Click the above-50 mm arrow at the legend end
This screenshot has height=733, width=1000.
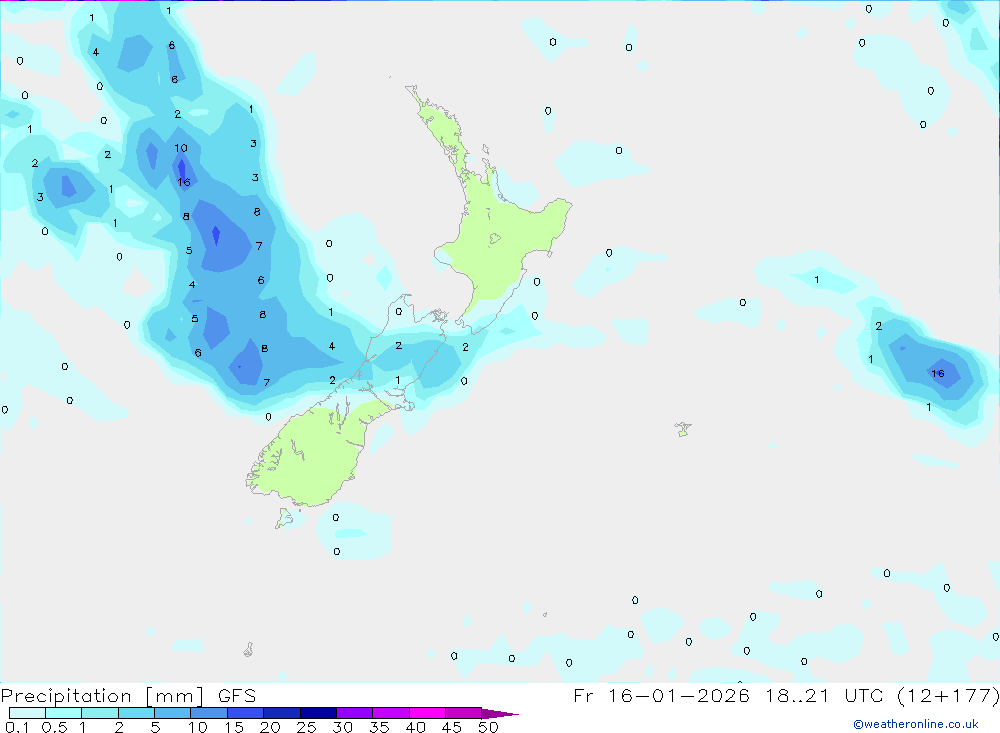point(500,713)
